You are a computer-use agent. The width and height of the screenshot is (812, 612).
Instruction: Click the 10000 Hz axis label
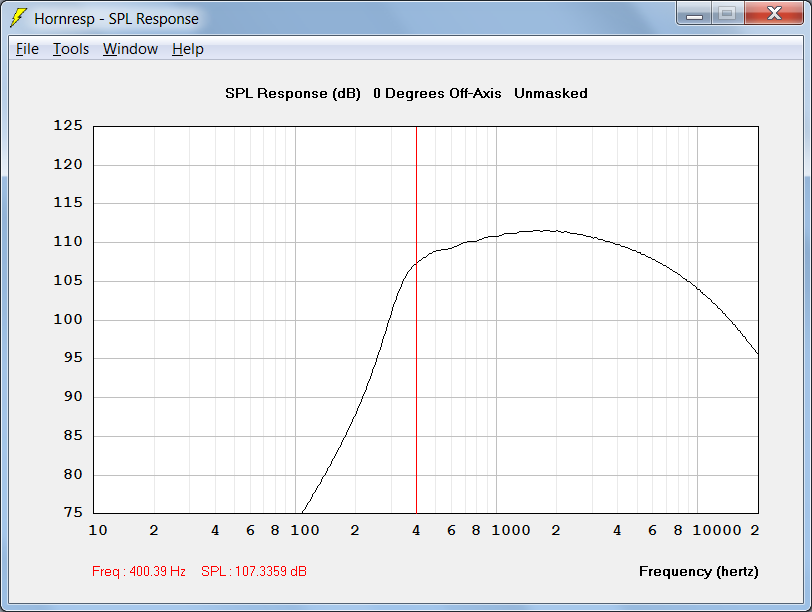[x=717, y=530]
